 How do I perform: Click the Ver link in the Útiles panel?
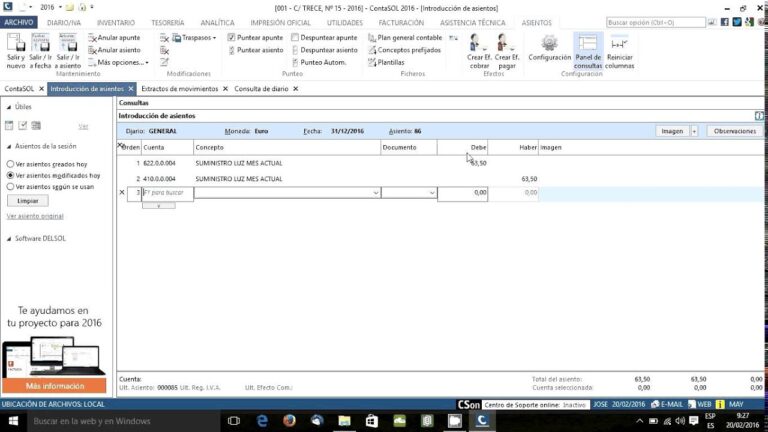(83, 126)
